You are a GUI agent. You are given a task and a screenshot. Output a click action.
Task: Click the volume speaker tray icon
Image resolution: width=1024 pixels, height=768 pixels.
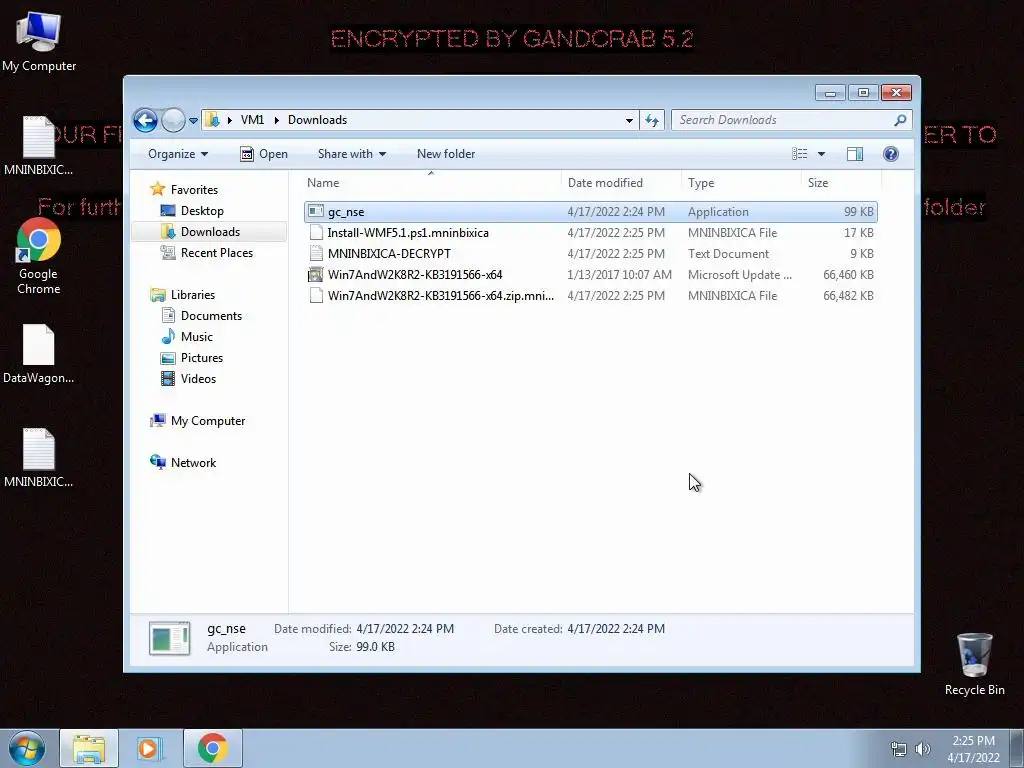(923, 749)
